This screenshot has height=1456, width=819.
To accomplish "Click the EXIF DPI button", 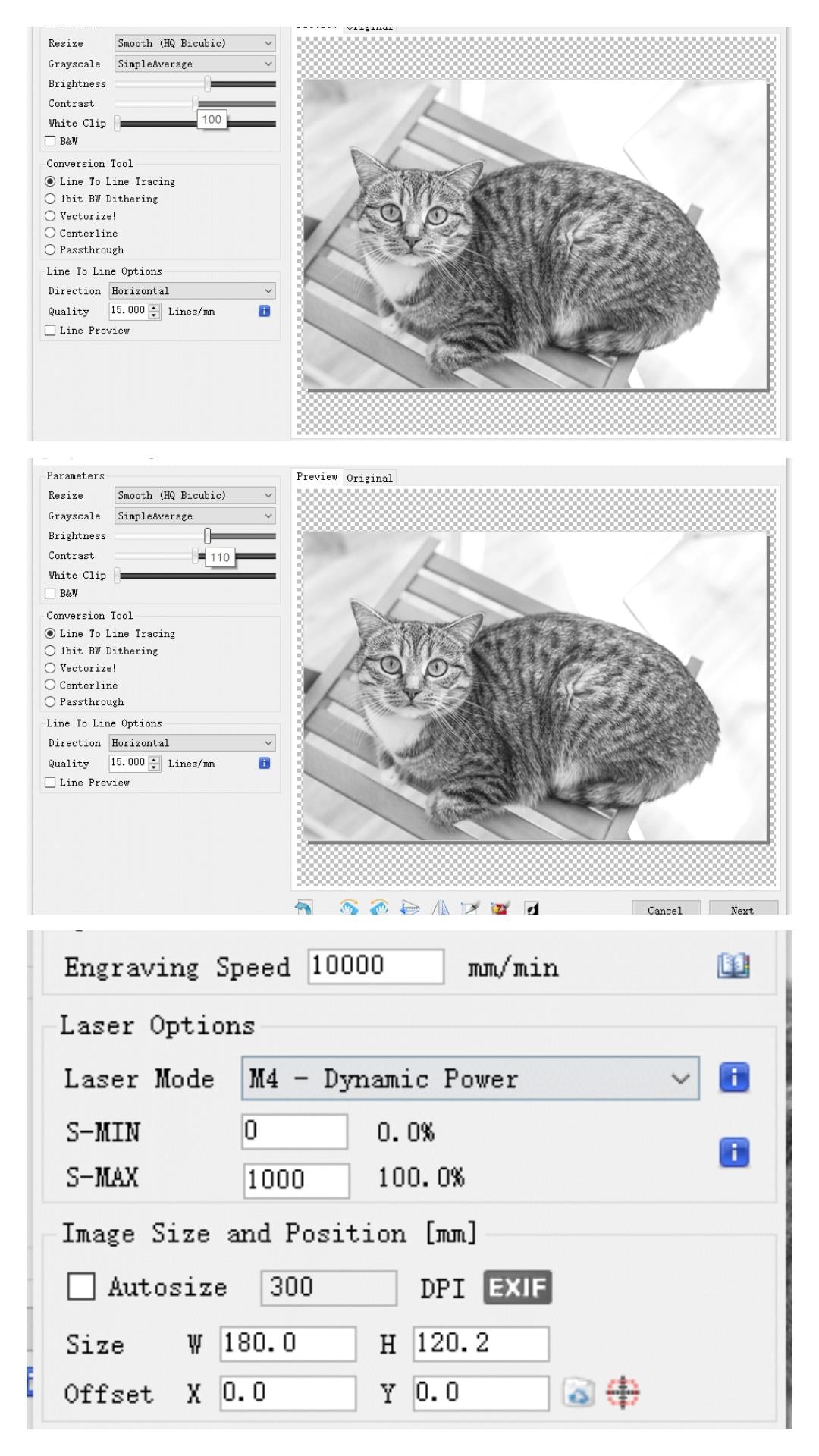I will (517, 1288).
